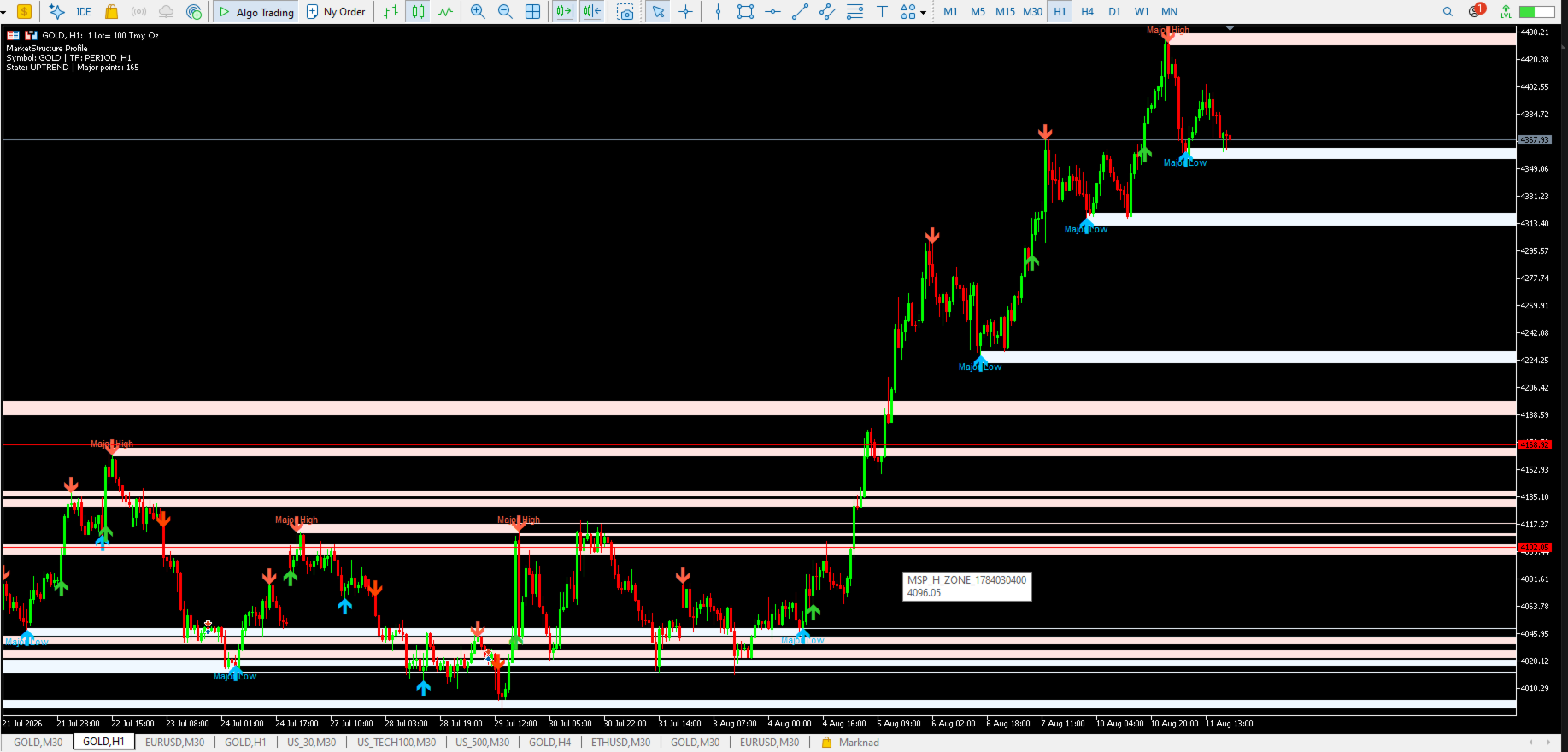Screen dimensions: 1568x752
Task: Zoom out of the chart
Action: 505,12
